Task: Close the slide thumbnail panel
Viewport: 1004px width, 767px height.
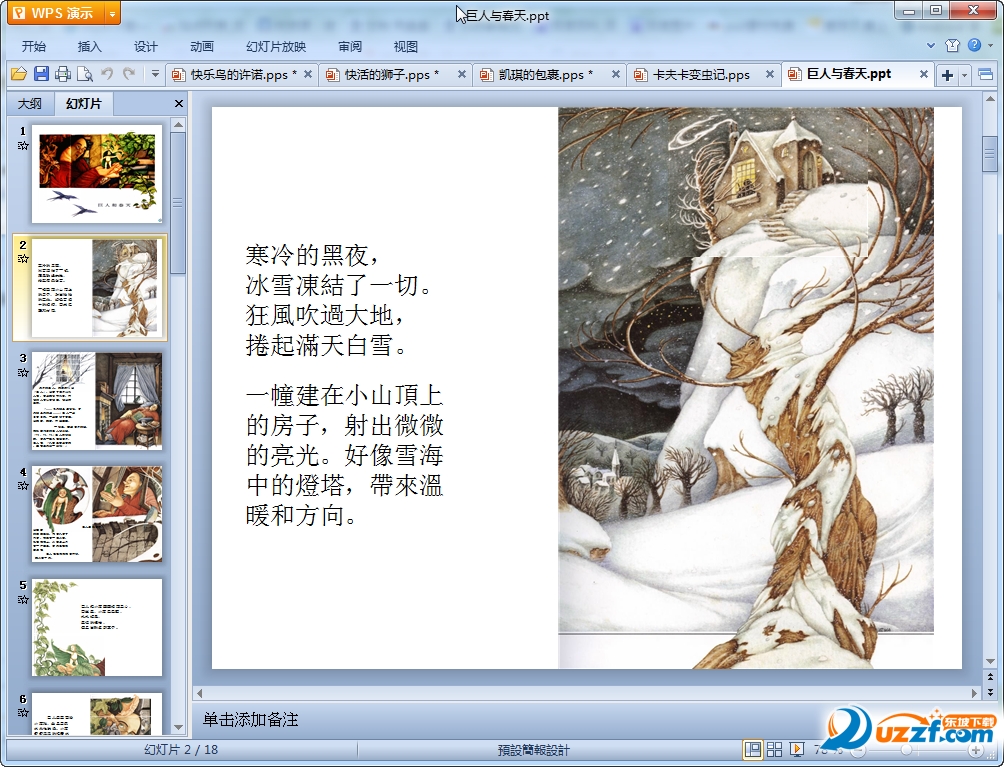Action: click(179, 103)
